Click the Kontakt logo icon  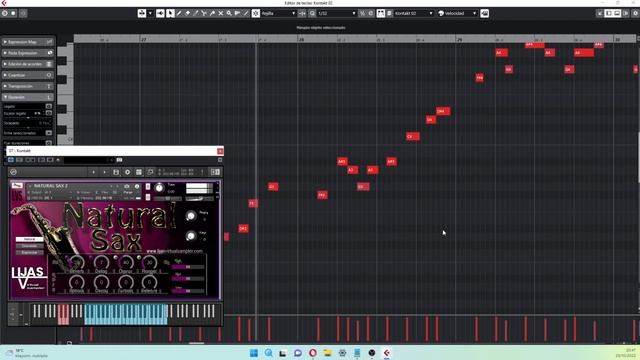point(13,172)
